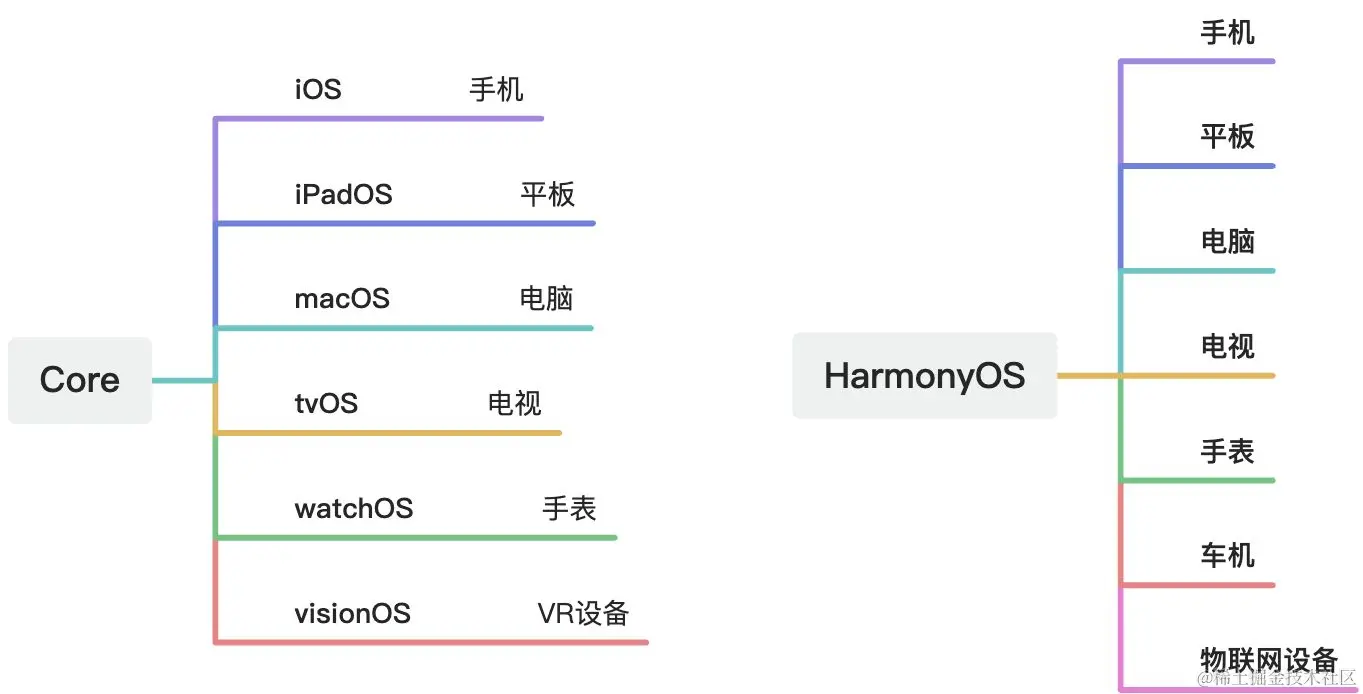Select 平板 label beside iPadOS
The image size is (1363, 694).
tap(548, 194)
